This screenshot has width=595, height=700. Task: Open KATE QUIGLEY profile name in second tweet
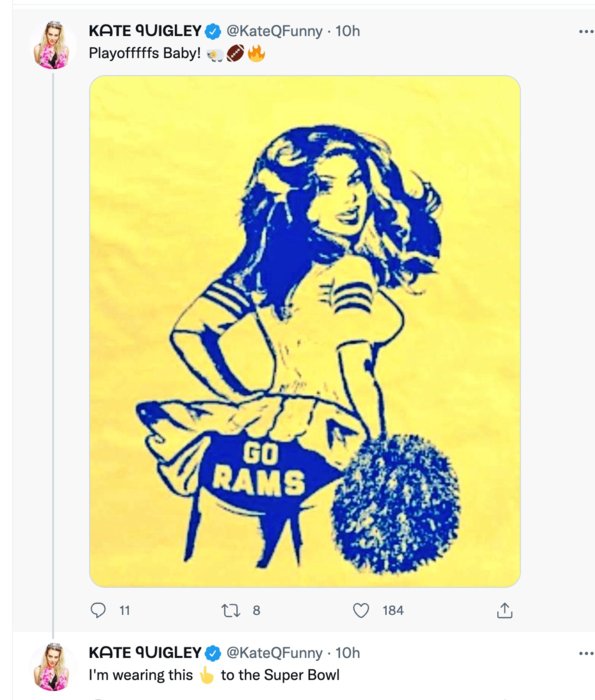click(145, 653)
